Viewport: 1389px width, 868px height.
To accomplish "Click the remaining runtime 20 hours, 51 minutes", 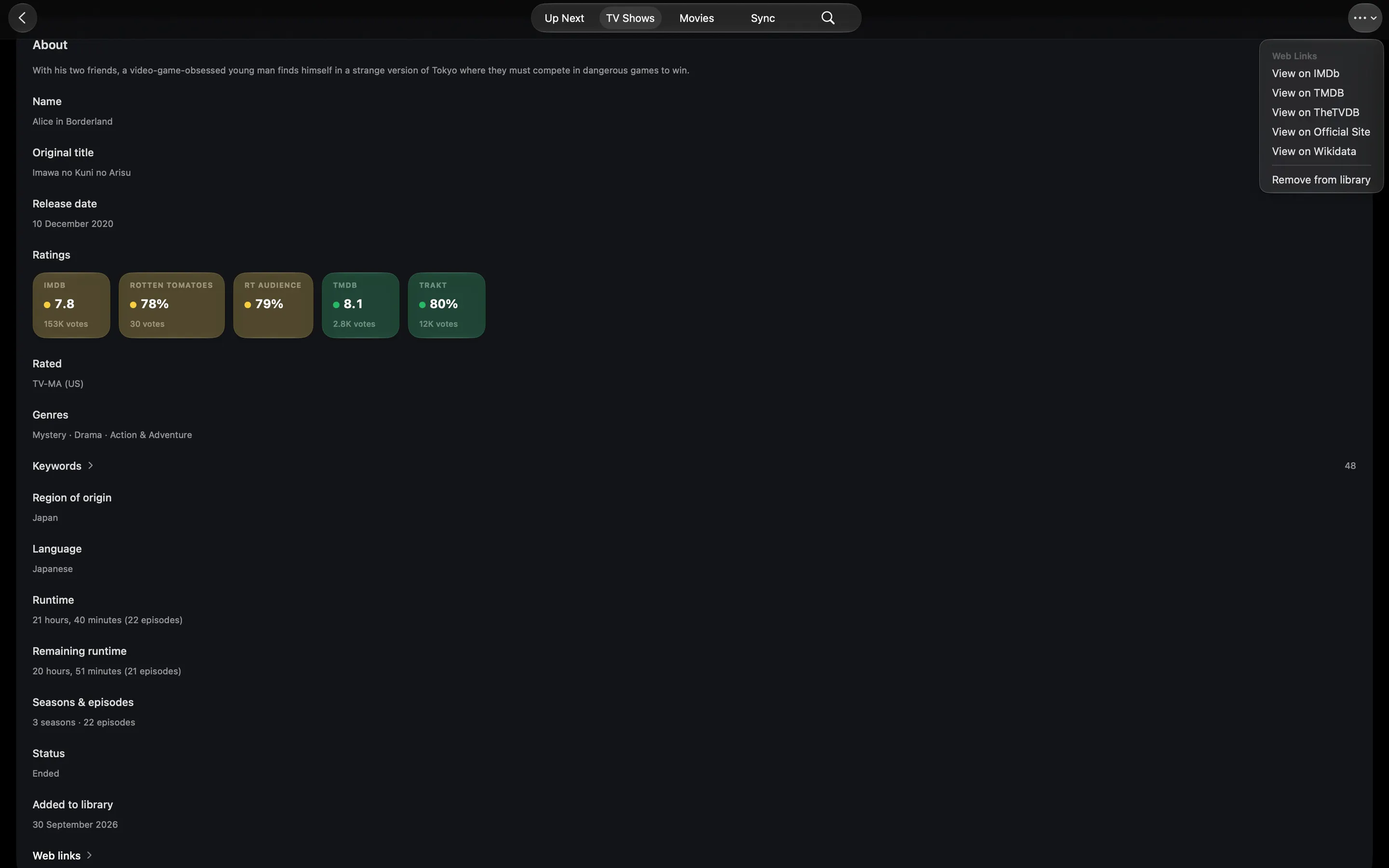I will (x=107, y=671).
